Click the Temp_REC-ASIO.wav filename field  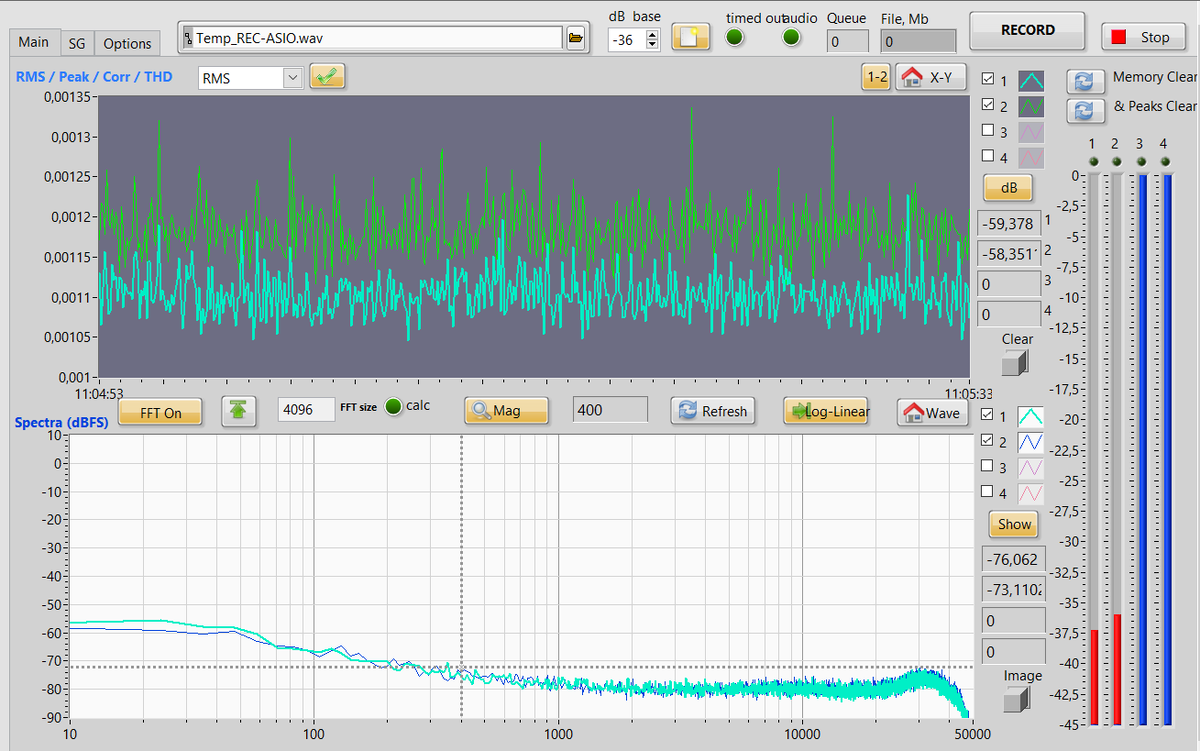click(x=372, y=38)
